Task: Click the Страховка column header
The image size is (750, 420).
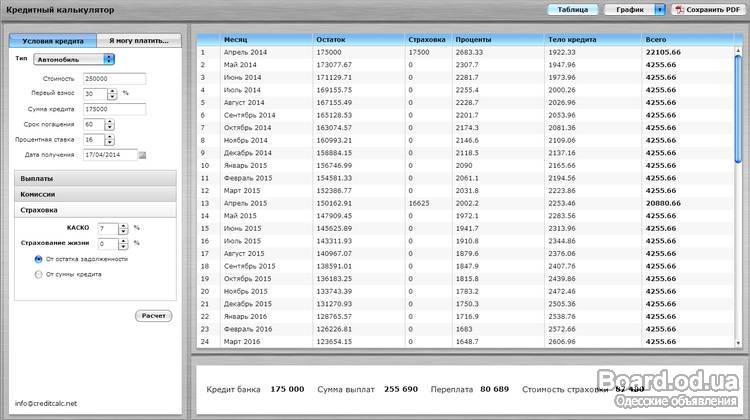Action: tap(429, 40)
